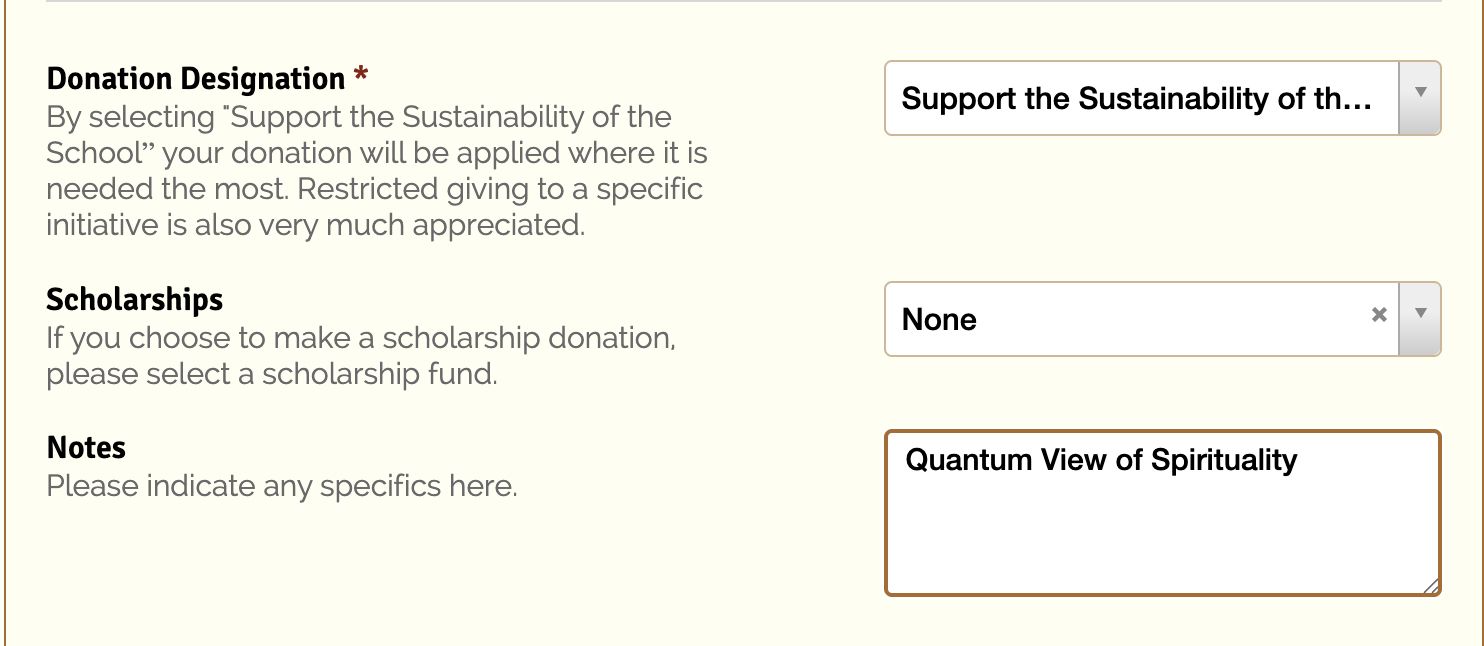Click "initiative is also very much appreciated" line

[x=315, y=226]
